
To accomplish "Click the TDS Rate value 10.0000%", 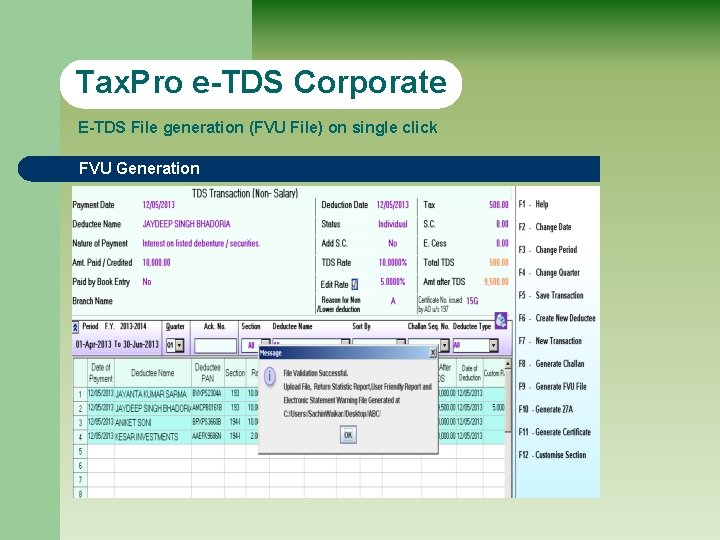I will point(393,263).
